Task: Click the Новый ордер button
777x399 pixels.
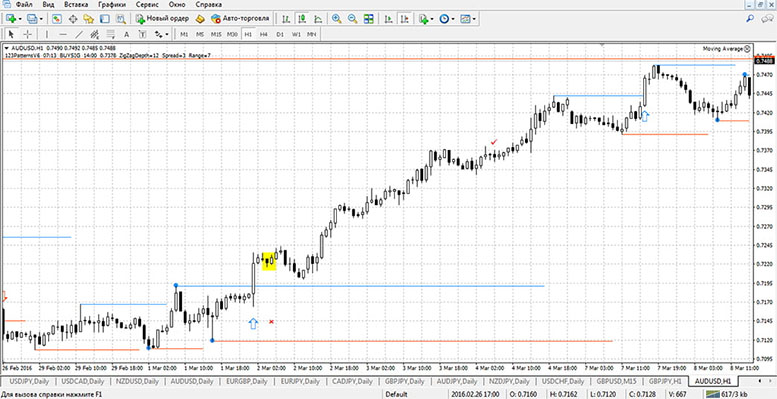Action: (x=163, y=19)
